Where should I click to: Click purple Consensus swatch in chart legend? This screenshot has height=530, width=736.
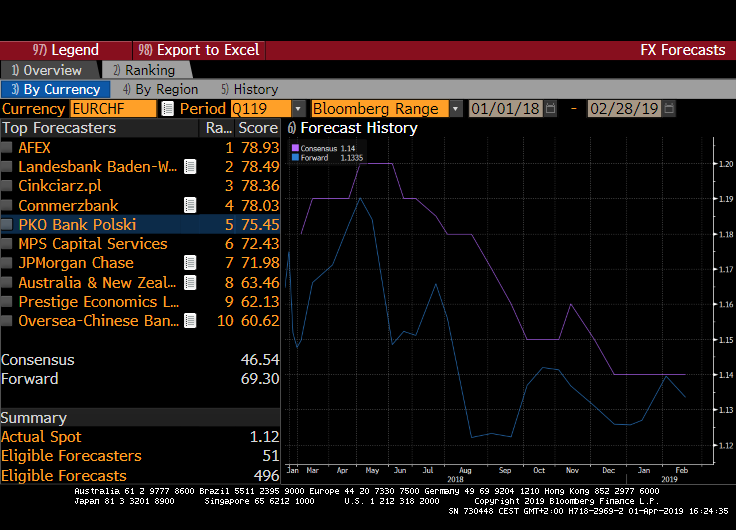pyautogui.click(x=295, y=148)
